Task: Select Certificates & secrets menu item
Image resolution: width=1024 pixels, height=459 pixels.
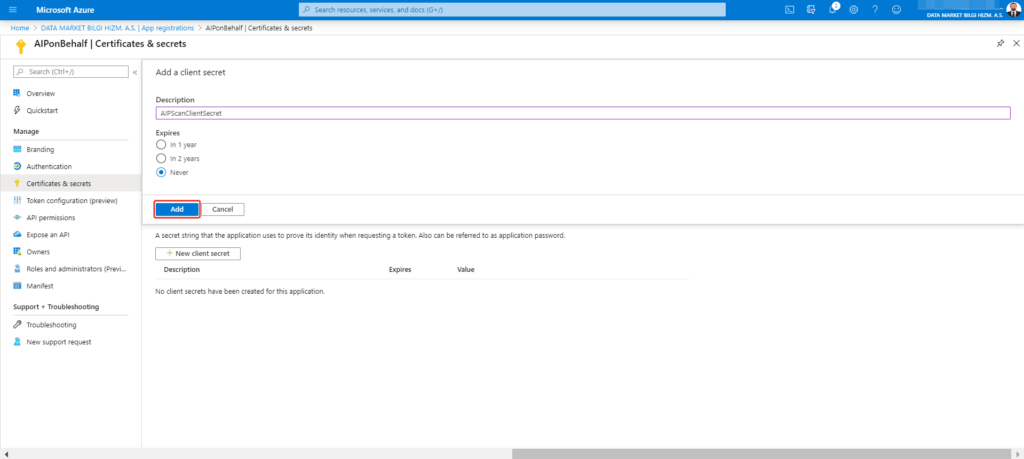Action: pyautogui.click(x=71, y=183)
